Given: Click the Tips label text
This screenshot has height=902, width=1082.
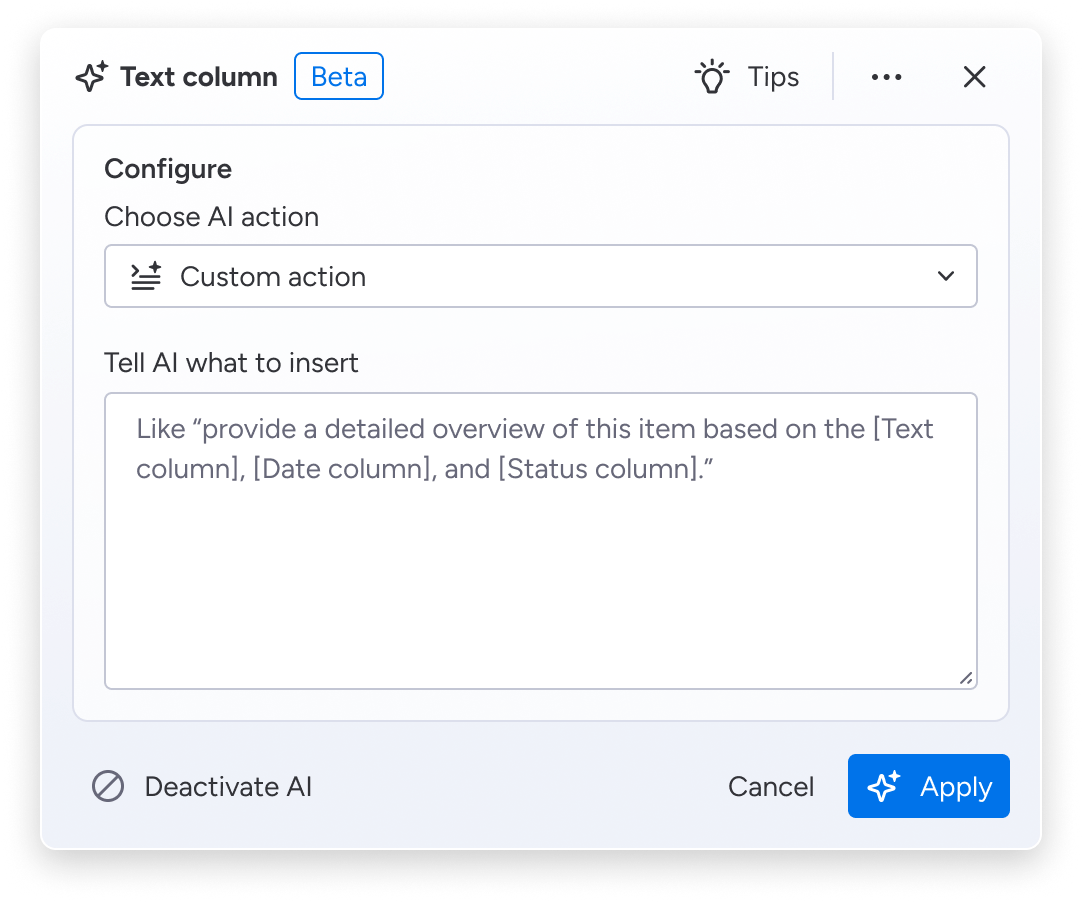Looking at the screenshot, I should point(773,77).
